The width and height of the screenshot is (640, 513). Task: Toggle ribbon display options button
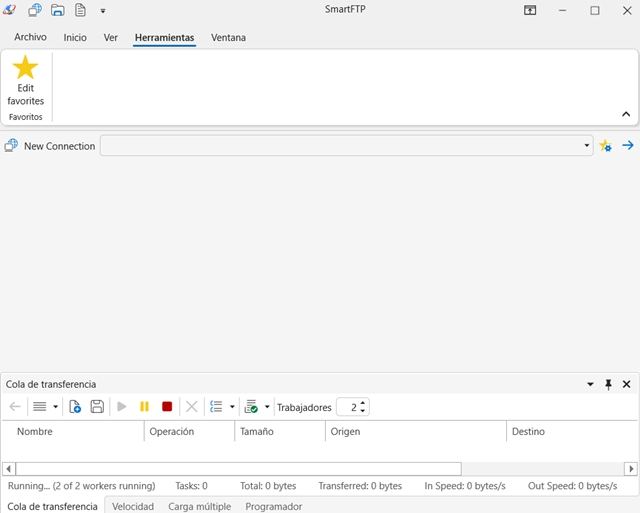[530, 10]
